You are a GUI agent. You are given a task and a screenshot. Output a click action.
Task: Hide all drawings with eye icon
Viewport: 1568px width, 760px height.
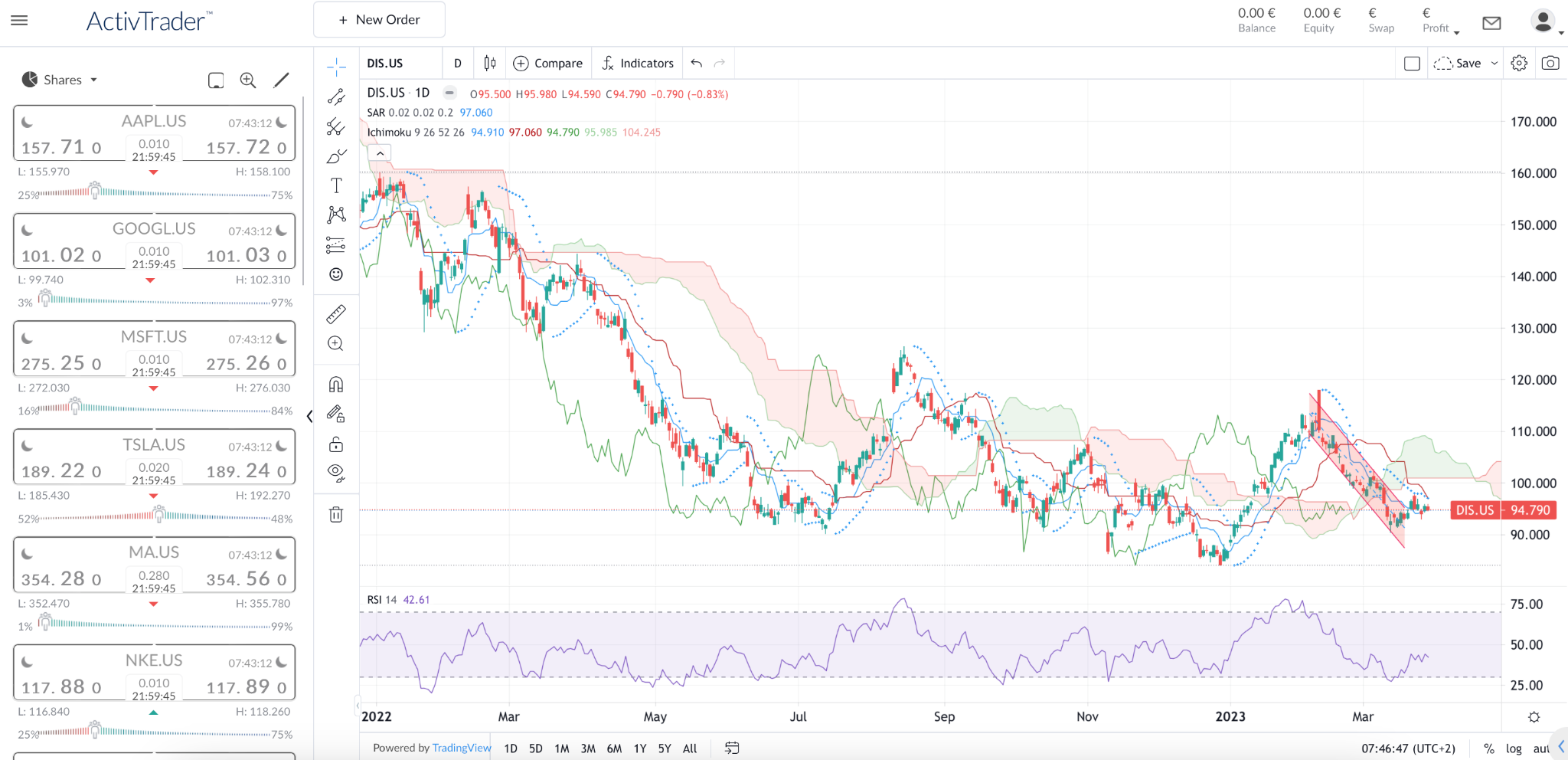(x=336, y=473)
